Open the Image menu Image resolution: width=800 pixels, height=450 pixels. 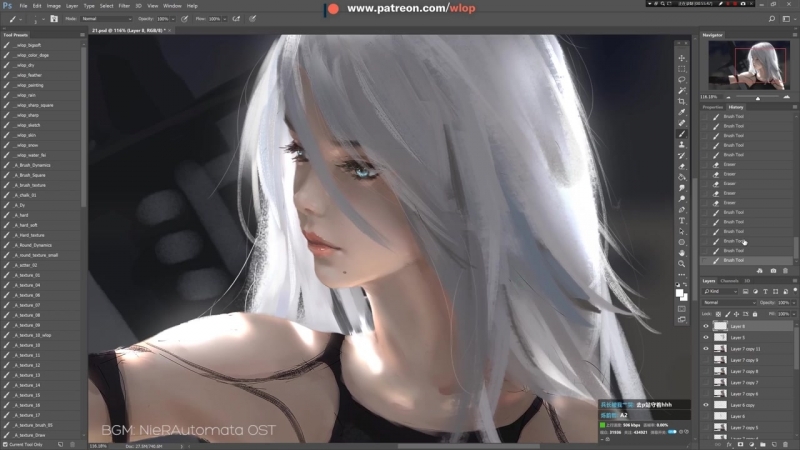54,6
